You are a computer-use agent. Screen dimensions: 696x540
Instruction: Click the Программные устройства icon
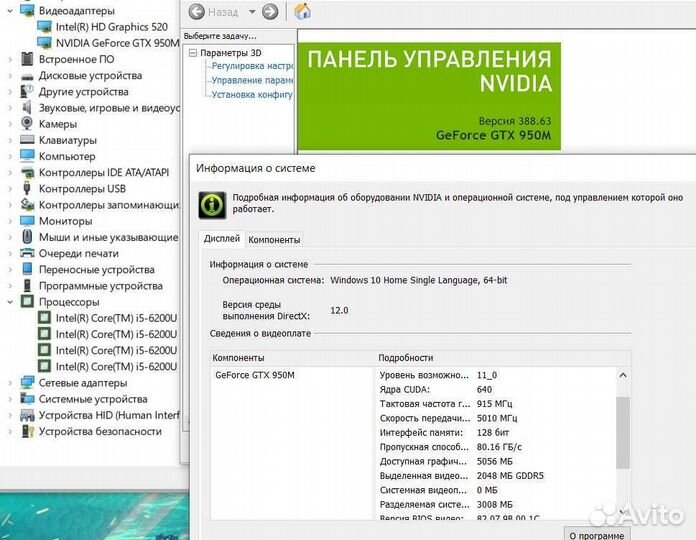click(27, 285)
